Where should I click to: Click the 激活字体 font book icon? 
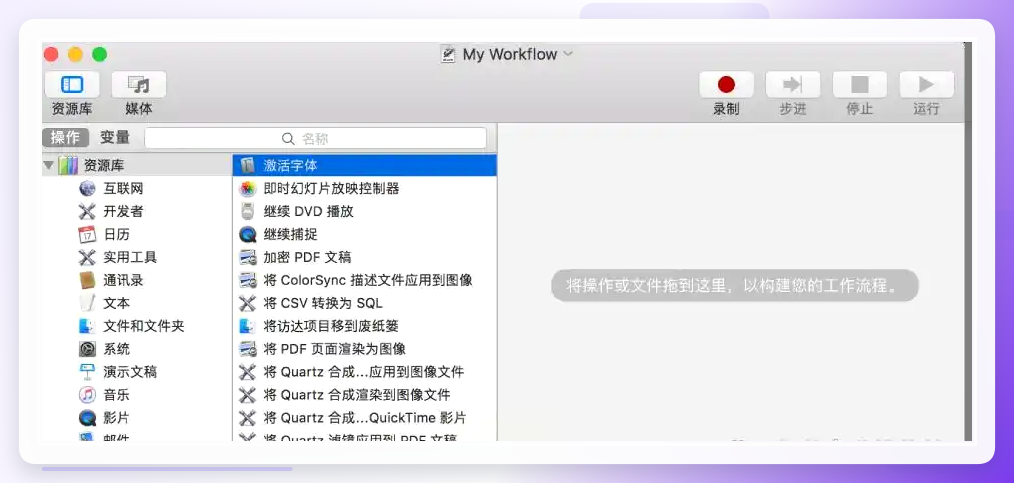[248, 166]
